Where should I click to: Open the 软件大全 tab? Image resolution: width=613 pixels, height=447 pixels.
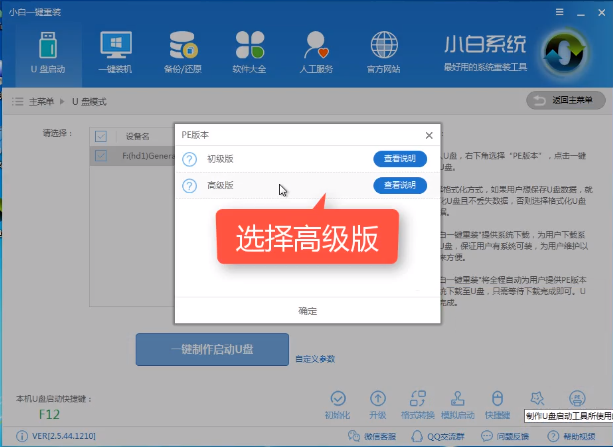pyautogui.click(x=249, y=53)
